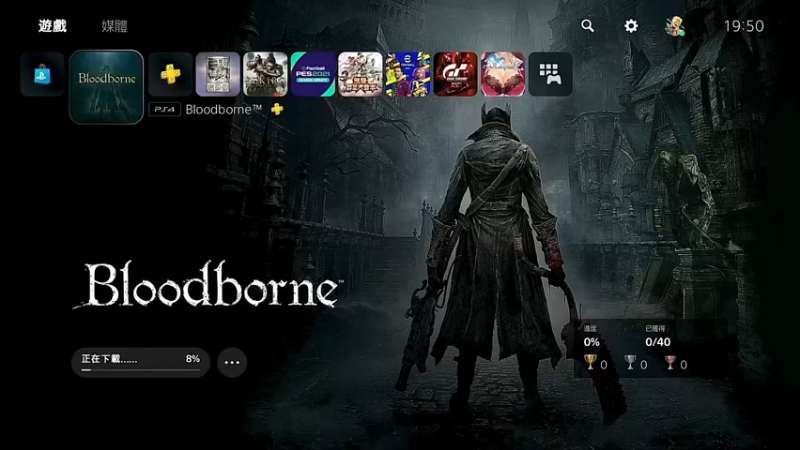The width and height of the screenshot is (800, 450).
Task: Open eFootball PES 2021 tile
Action: click(x=313, y=74)
